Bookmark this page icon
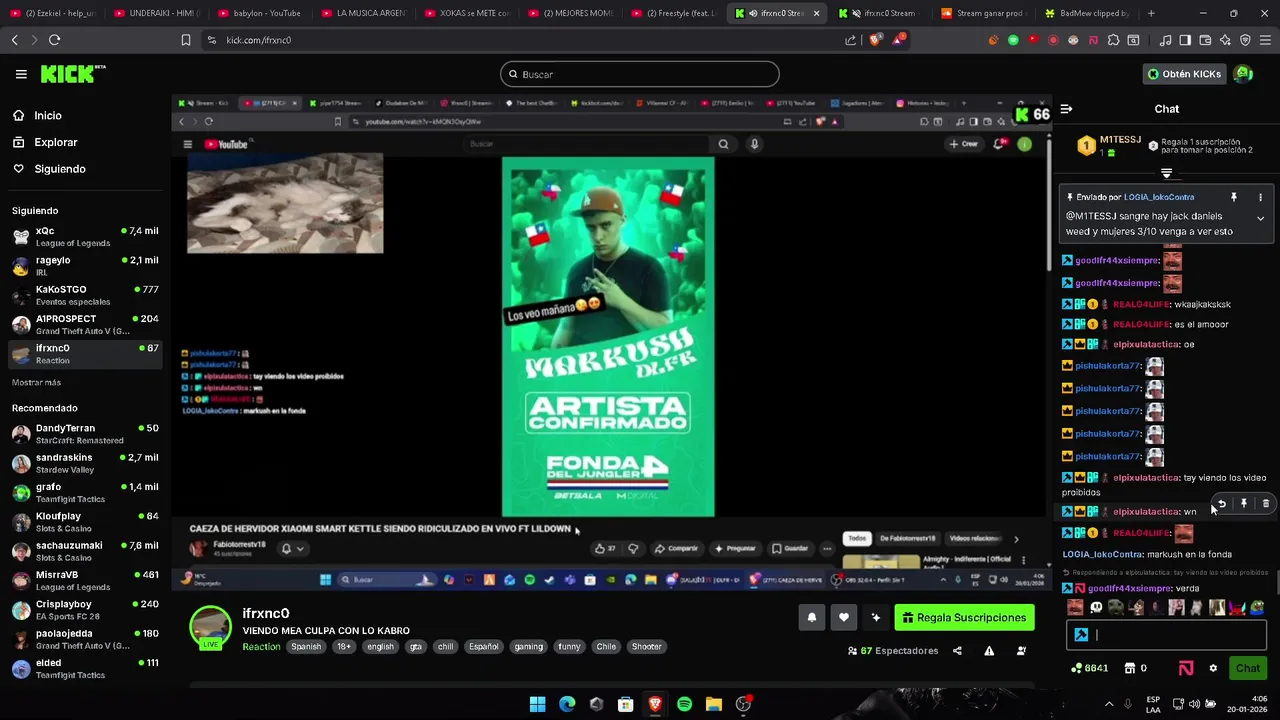This screenshot has height=720, width=1280. 186,40
